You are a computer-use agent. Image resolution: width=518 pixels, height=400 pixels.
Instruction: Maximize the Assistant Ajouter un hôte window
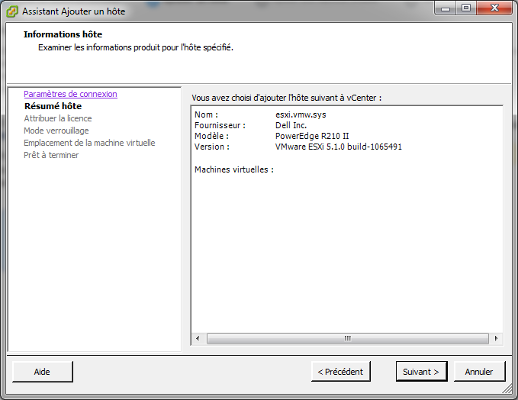(466, 8)
